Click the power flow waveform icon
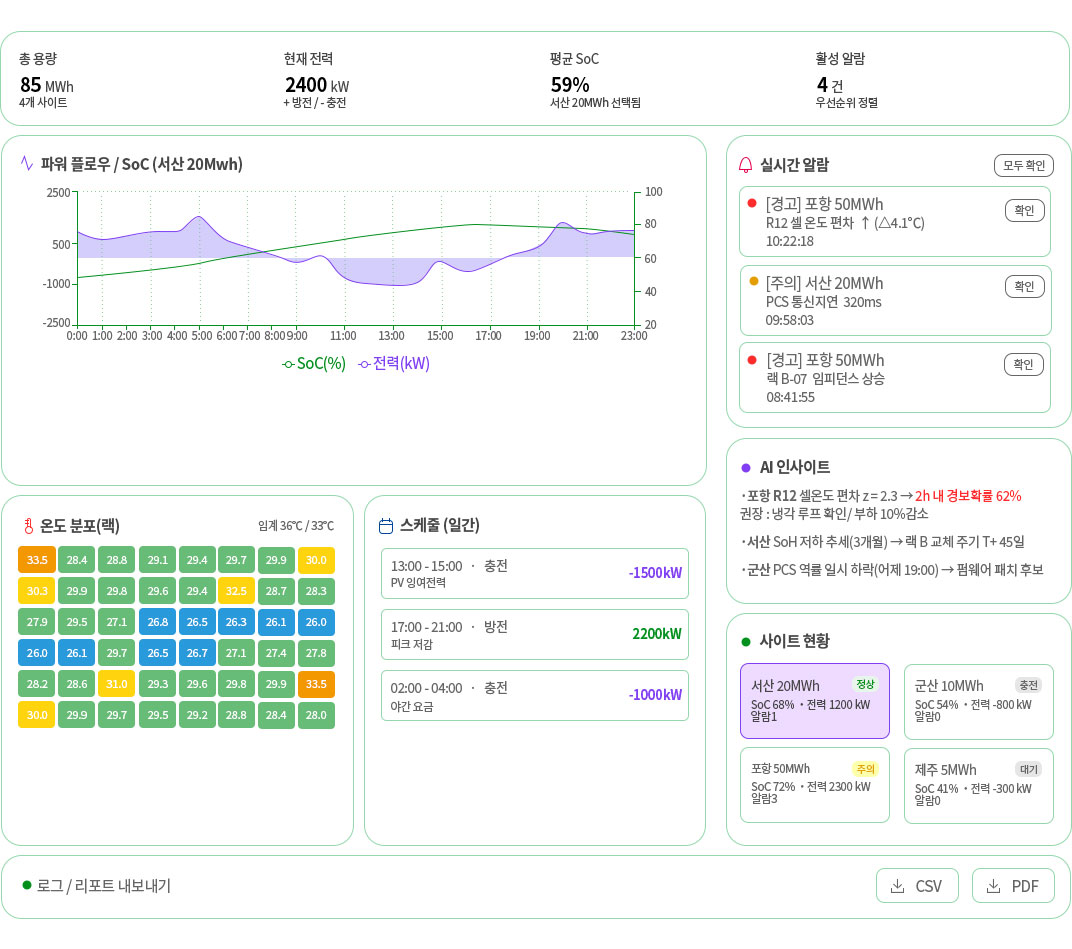The height and width of the screenshot is (949, 1072). pyautogui.click(x=27, y=163)
